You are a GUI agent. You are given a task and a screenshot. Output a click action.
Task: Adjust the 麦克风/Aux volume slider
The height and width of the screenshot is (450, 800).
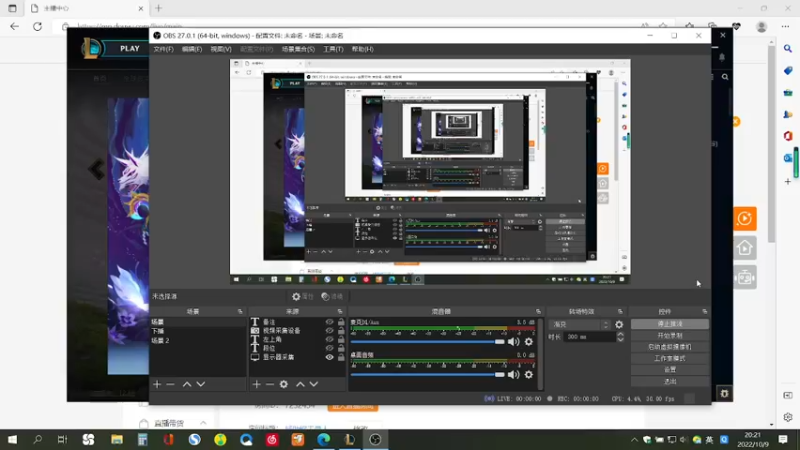pos(428,342)
